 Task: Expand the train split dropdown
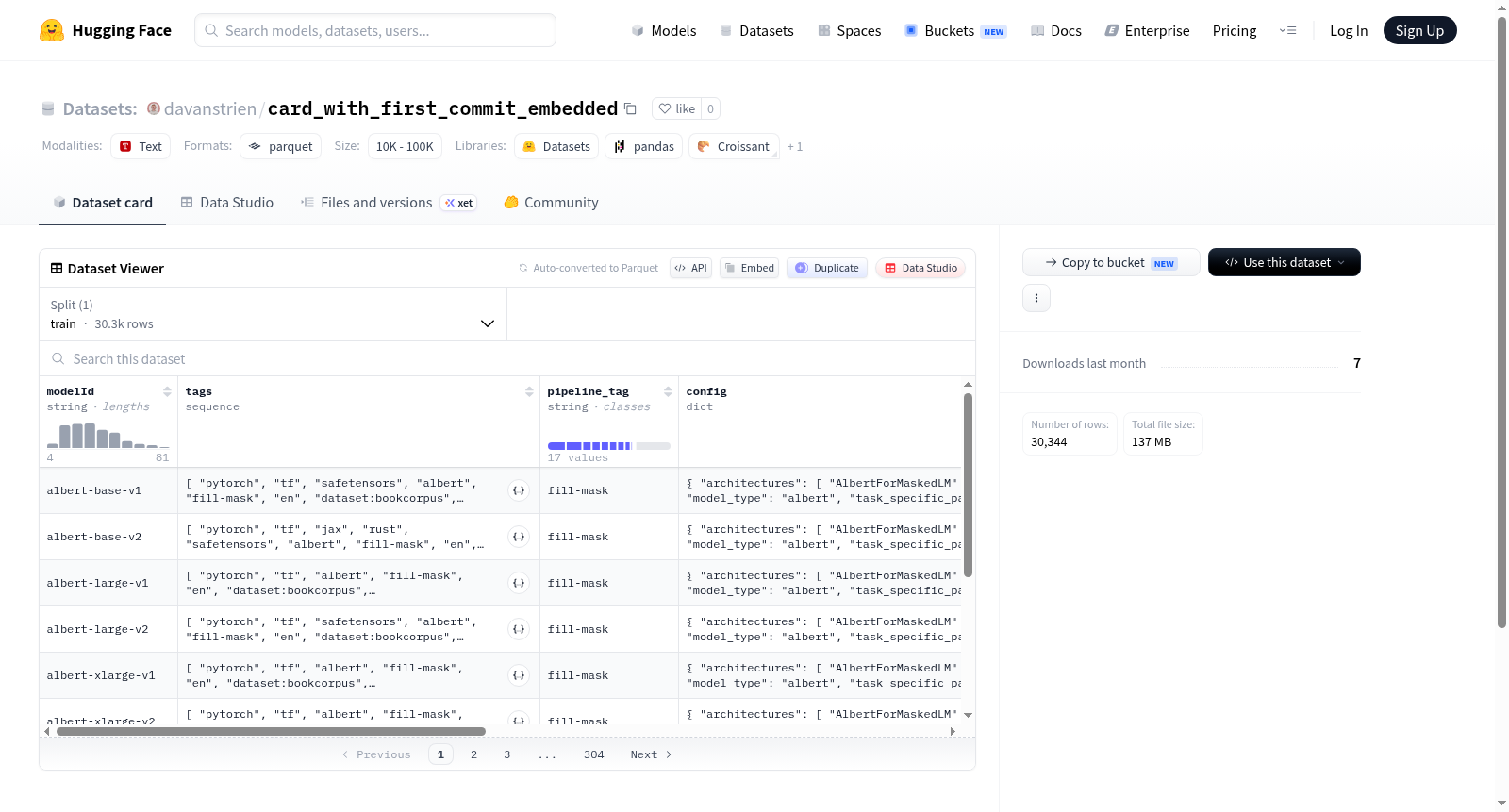coord(273,314)
